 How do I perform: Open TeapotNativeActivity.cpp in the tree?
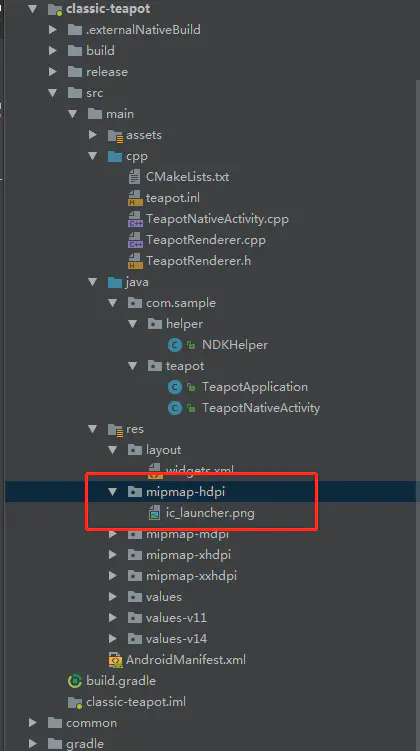pos(217,219)
